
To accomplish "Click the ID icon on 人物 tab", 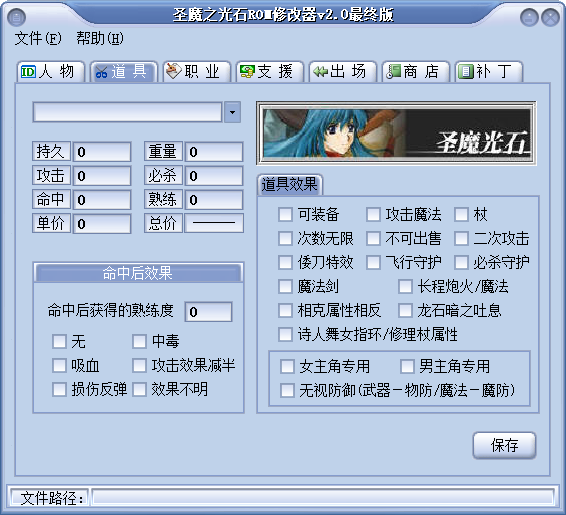I will 28,72.
